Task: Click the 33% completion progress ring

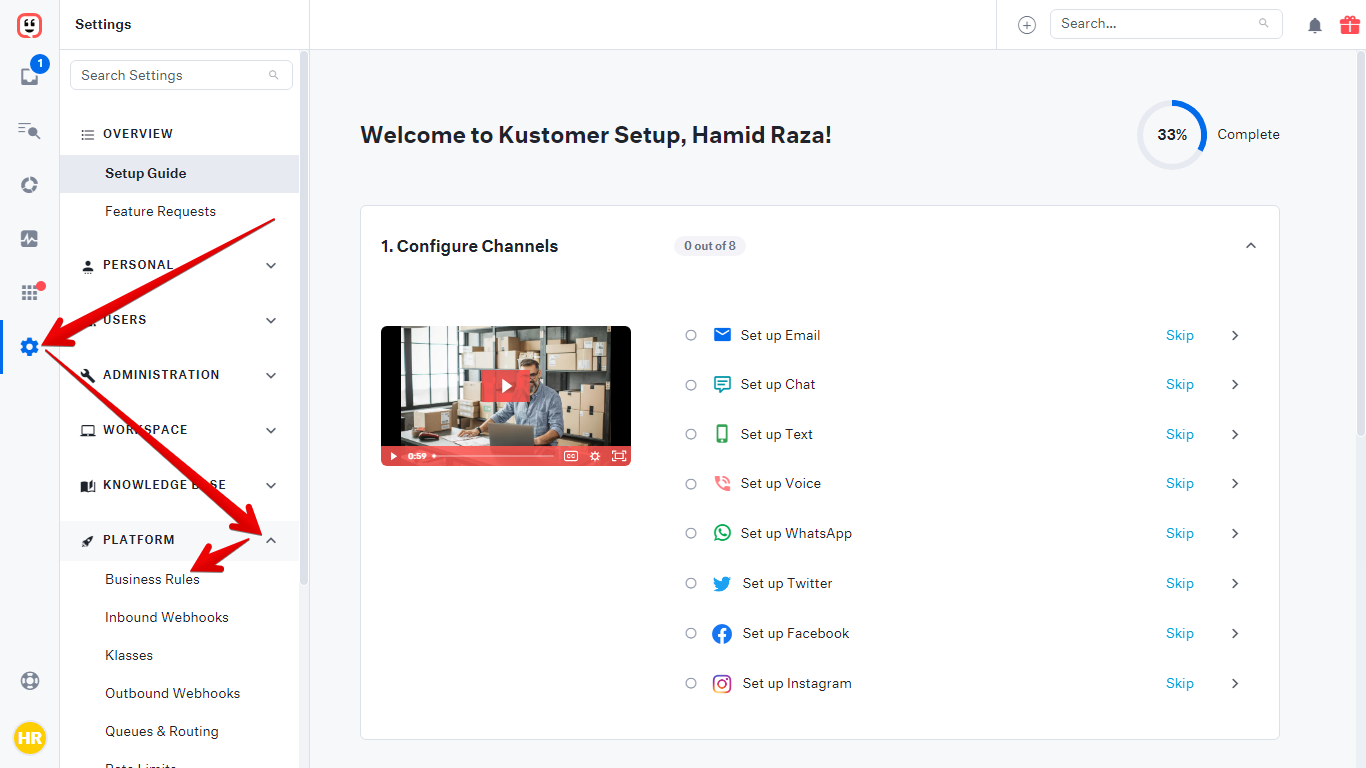Action: point(1172,134)
